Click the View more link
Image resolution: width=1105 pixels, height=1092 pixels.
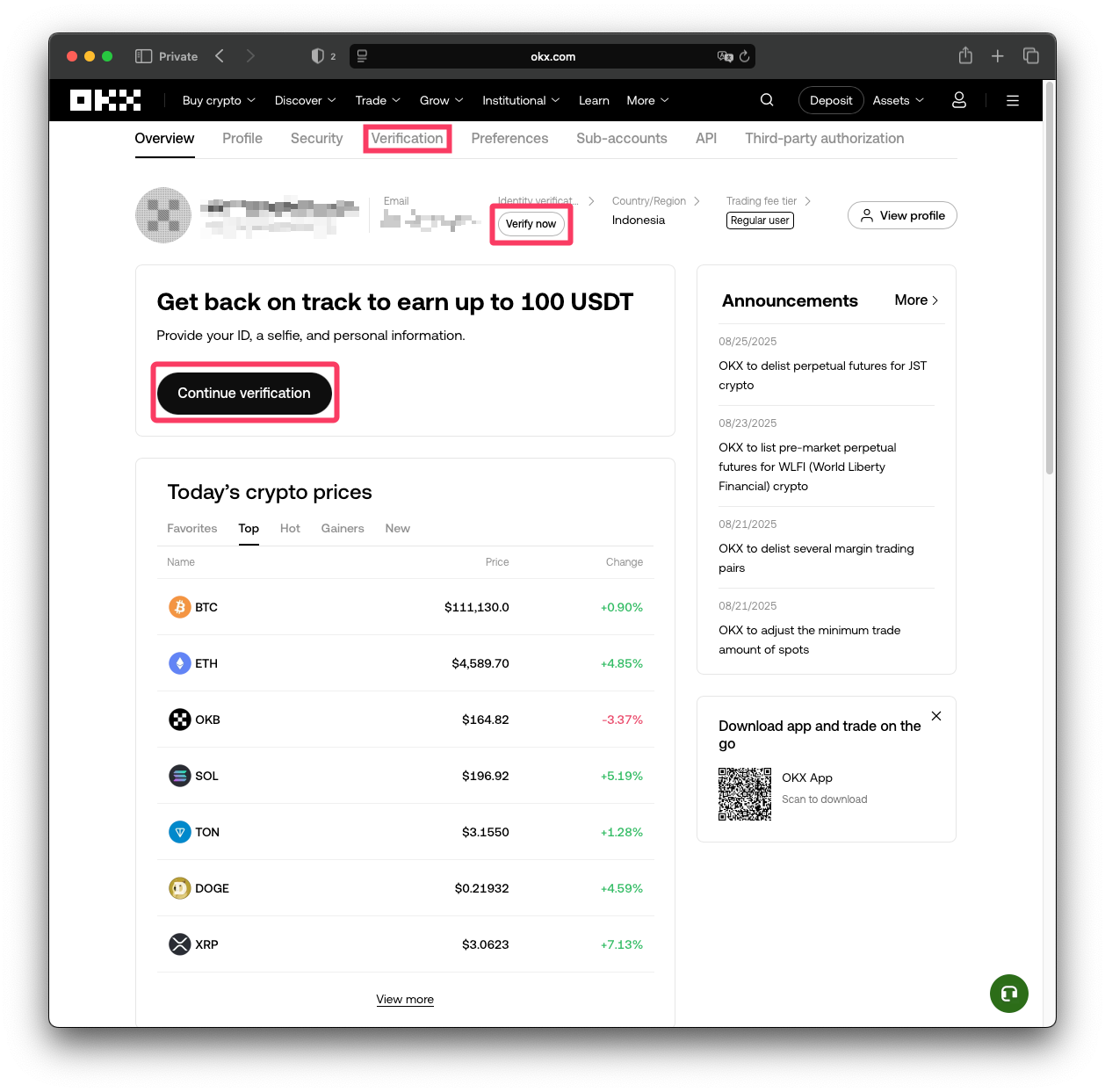click(x=405, y=999)
